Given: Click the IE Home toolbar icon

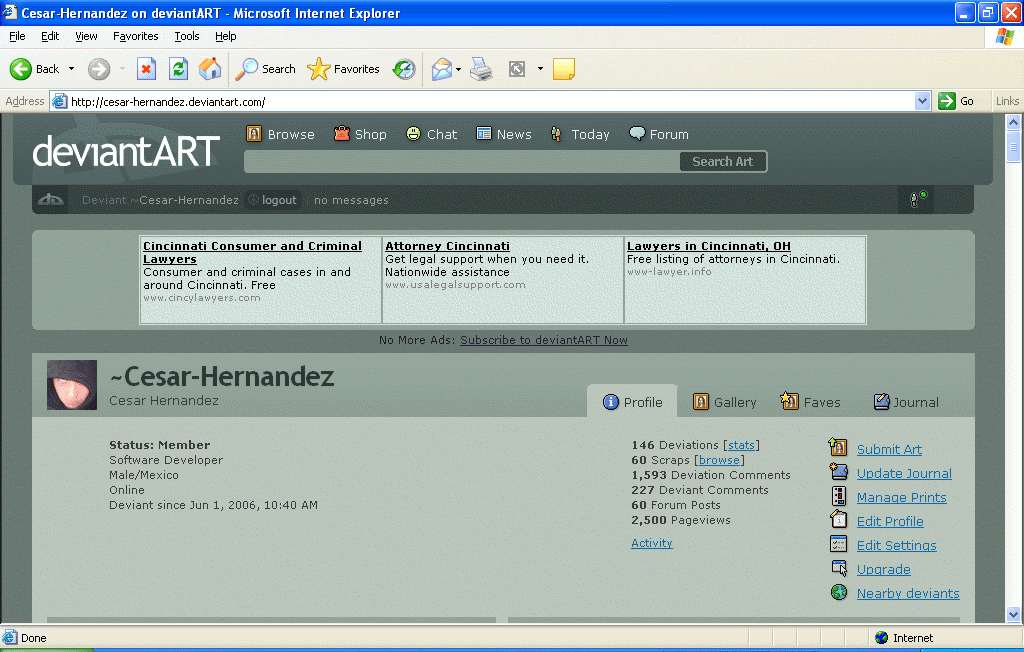Looking at the screenshot, I should click(210, 69).
